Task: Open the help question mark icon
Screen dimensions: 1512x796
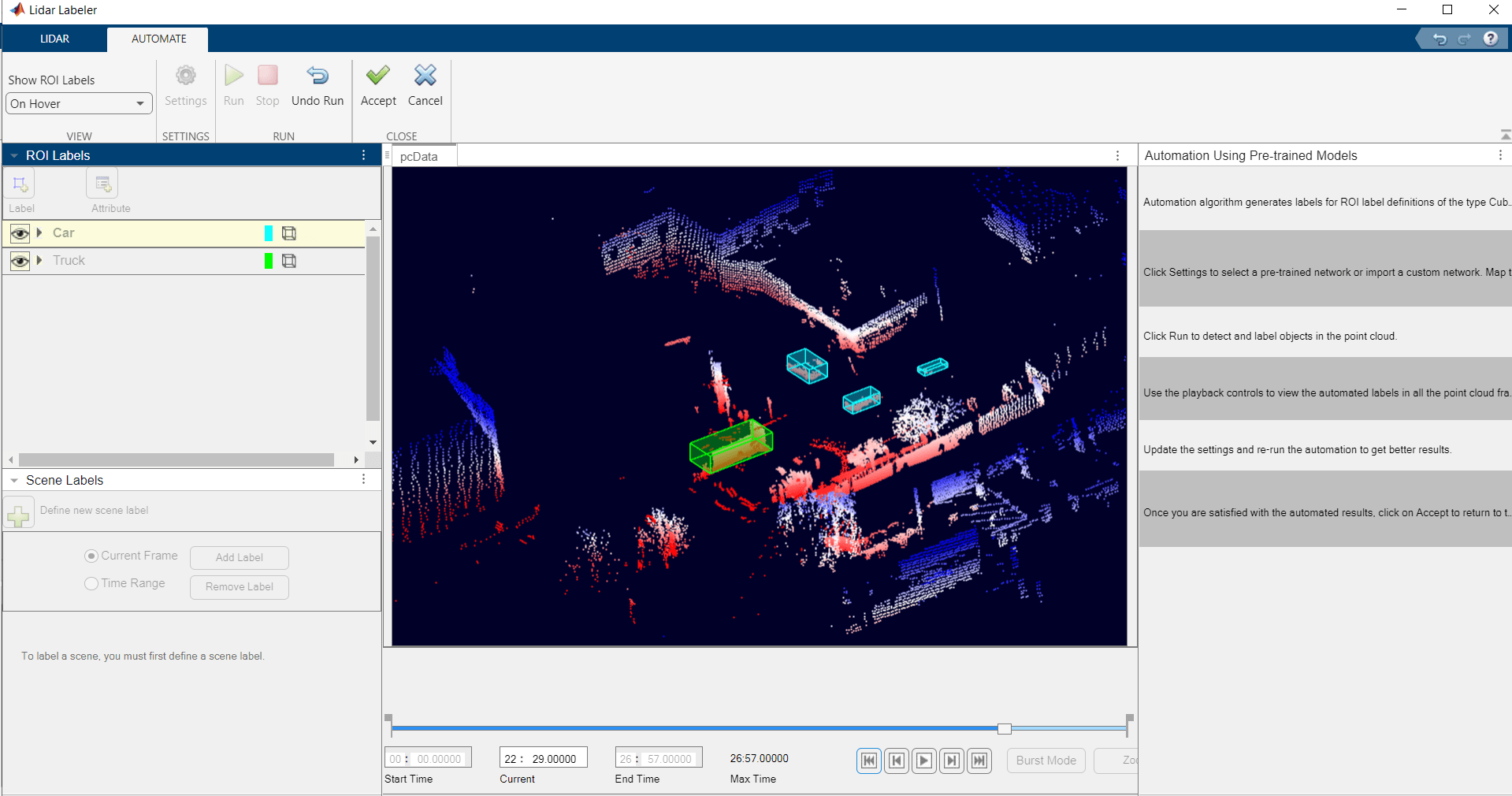Action: tap(1490, 39)
